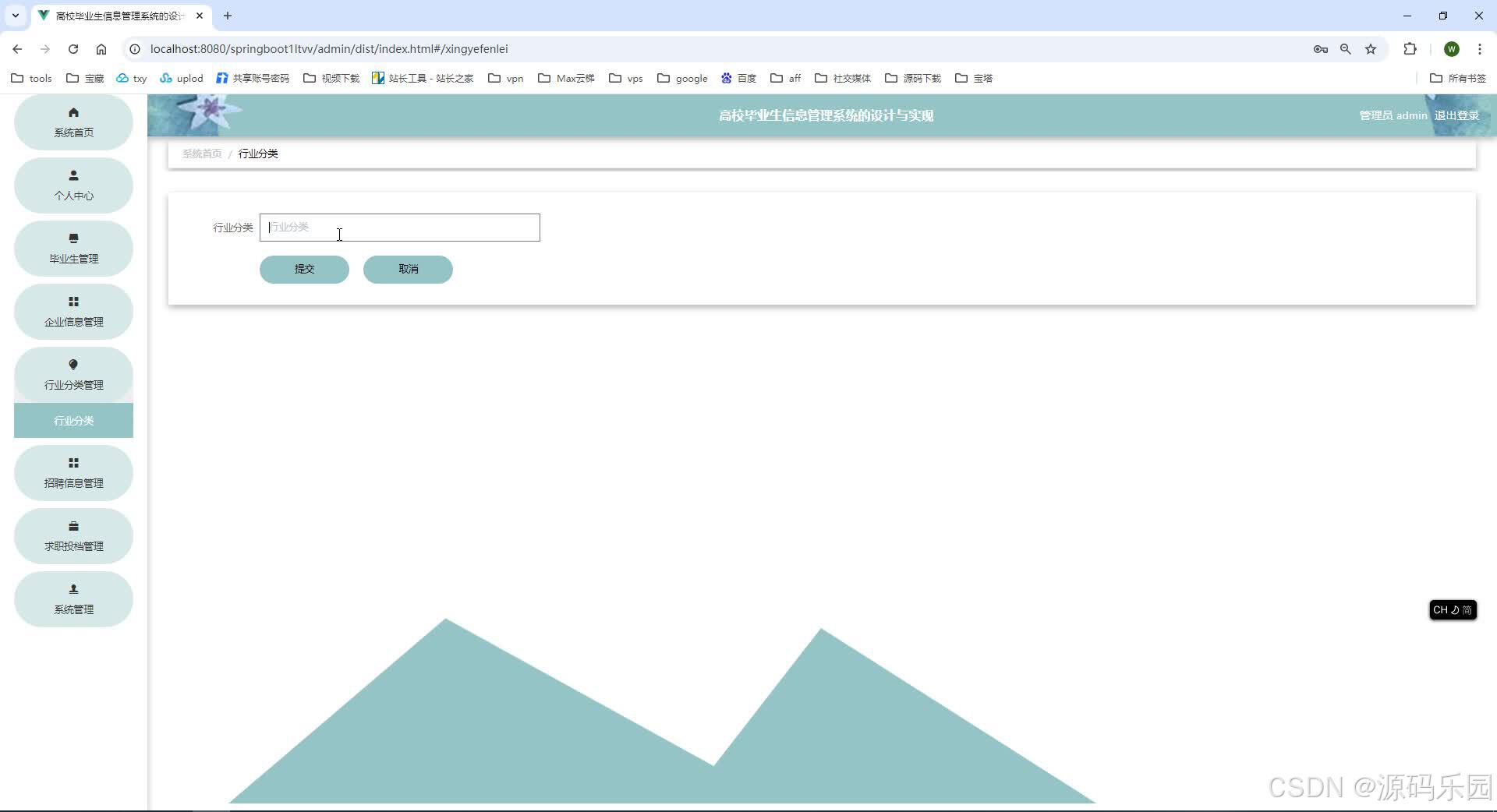Select the highlighted 行业分类 submenu item
The width and height of the screenshot is (1497, 812).
click(x=73, y=420)
